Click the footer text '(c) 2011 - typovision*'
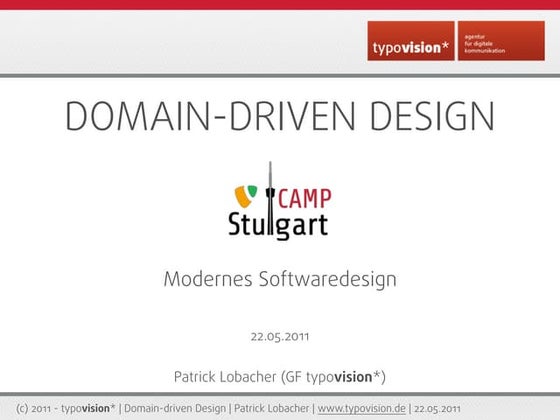Screen dimensions: 560x420 [x=66, y=408]
